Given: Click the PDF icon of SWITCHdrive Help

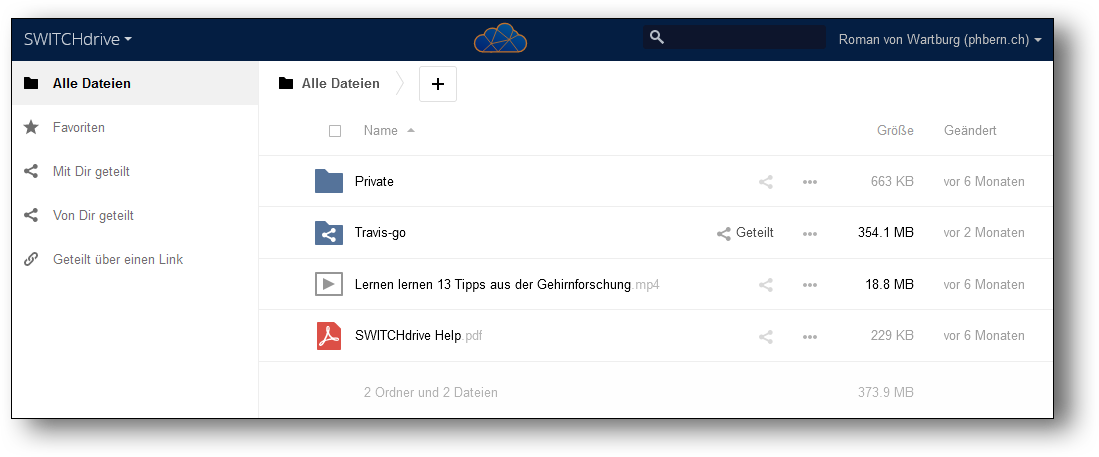Looking at the screenshot, I should (x=329, y=336).
